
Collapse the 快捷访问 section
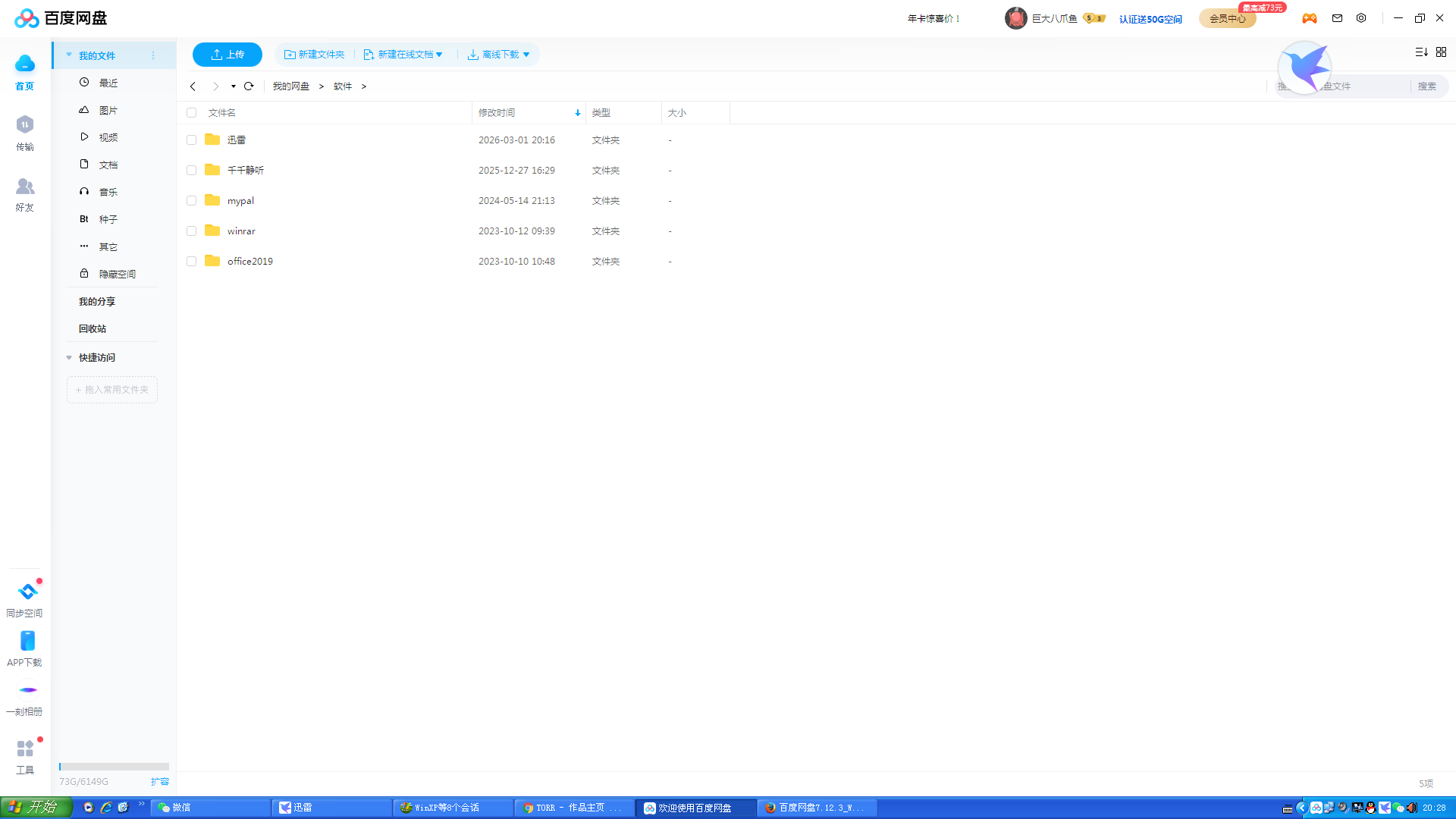[69, 358]
